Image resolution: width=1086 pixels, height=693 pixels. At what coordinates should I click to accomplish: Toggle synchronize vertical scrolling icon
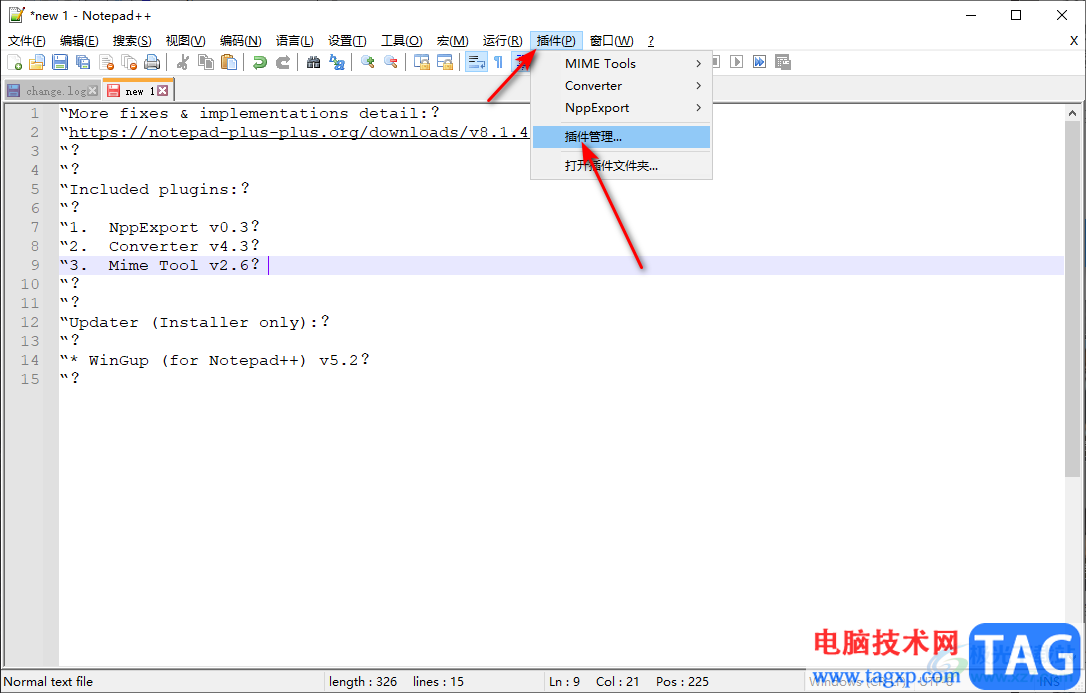(x=422, y=62)
